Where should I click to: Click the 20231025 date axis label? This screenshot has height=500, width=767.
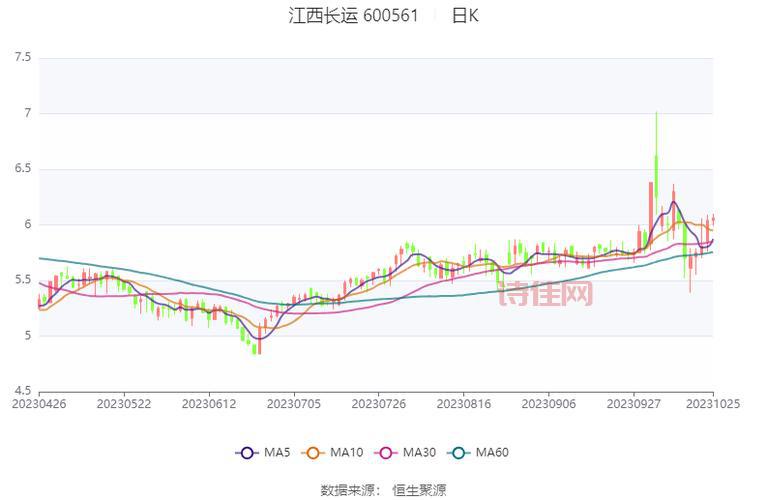[x=713, y=404]
